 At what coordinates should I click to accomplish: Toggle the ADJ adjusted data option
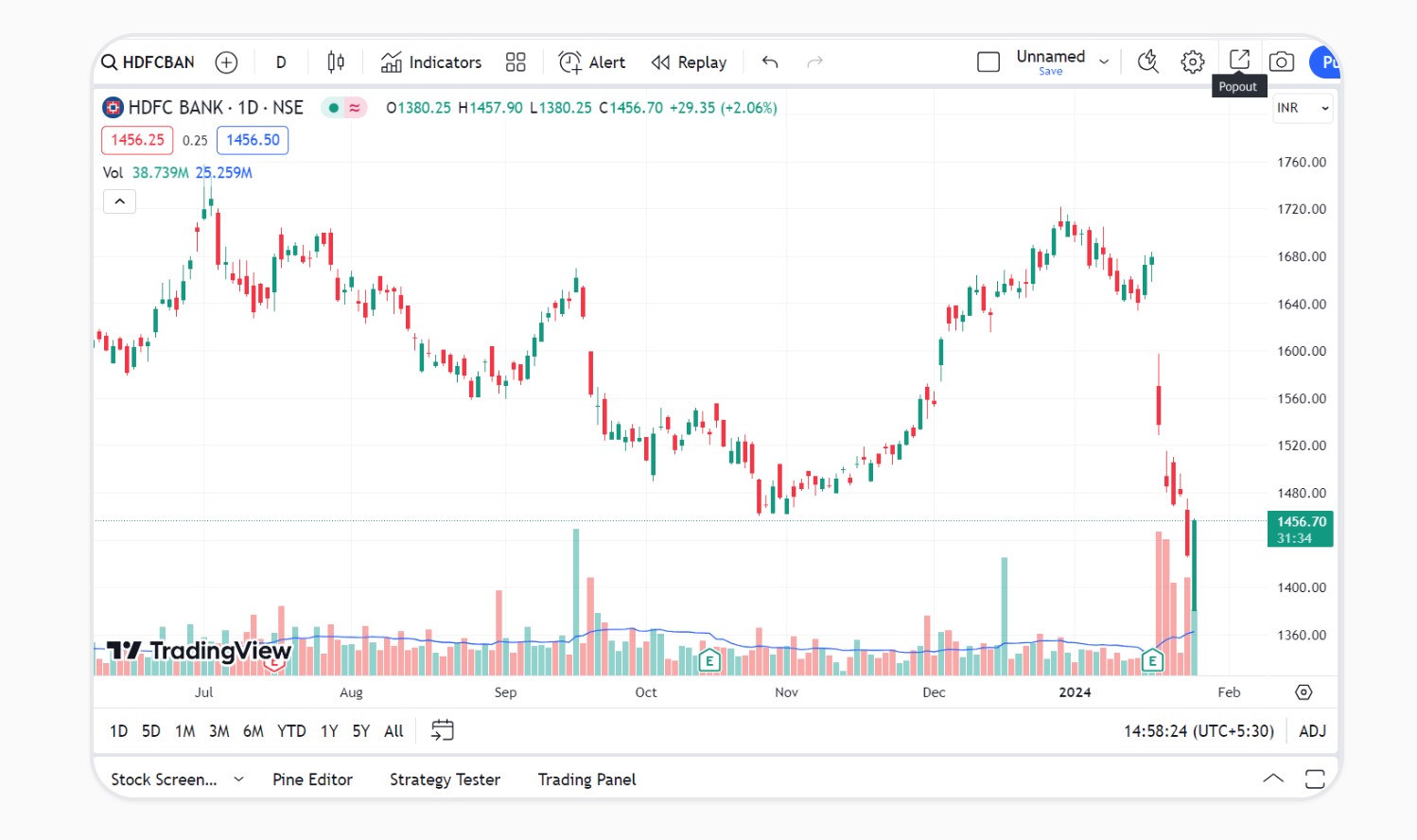[x=1312, y=731]
